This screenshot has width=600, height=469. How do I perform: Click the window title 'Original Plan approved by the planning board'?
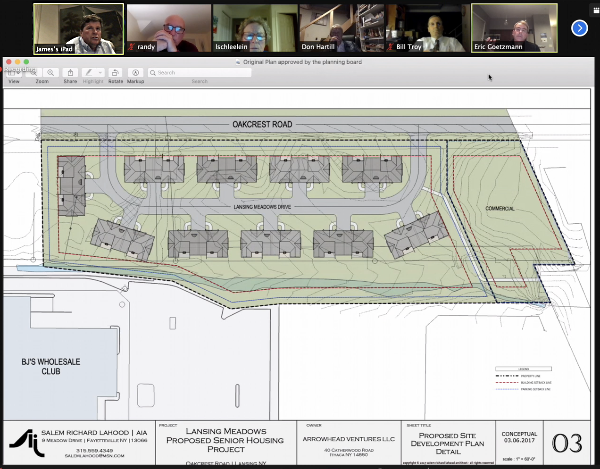coord(300,62)
